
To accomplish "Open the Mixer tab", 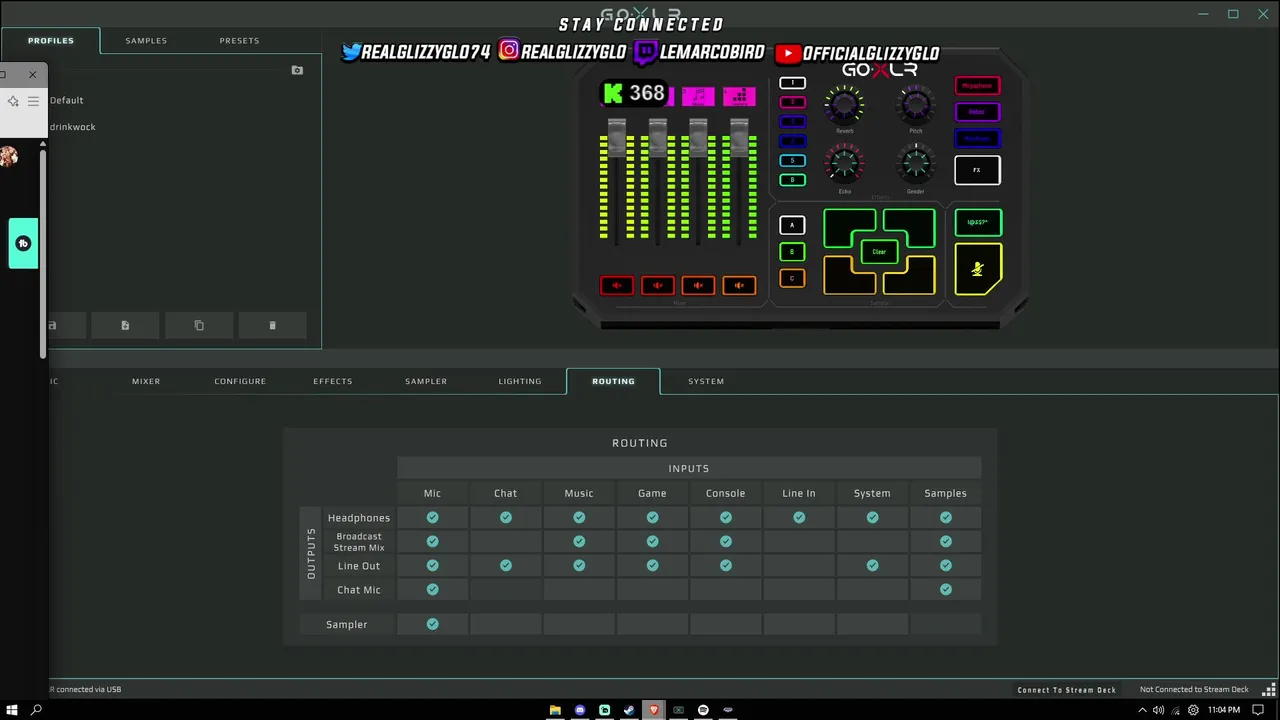I will click(x=146, y=381).
